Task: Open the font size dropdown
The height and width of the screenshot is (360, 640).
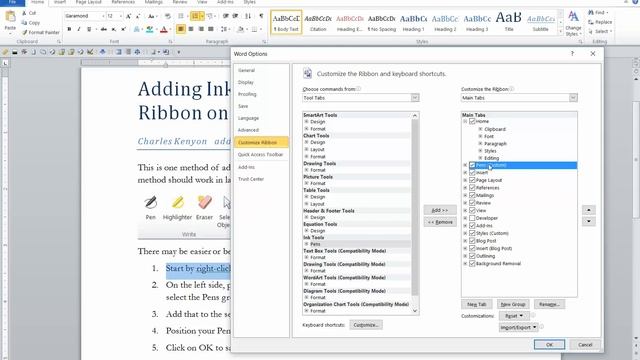Action: pyautogui.click(x=121, y=16)
